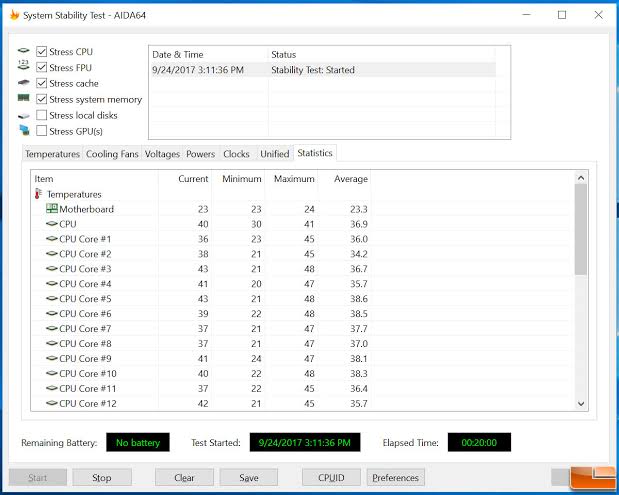Open the Unified tab
Viewport: 619px width, 495px height.
coord(275,154)
